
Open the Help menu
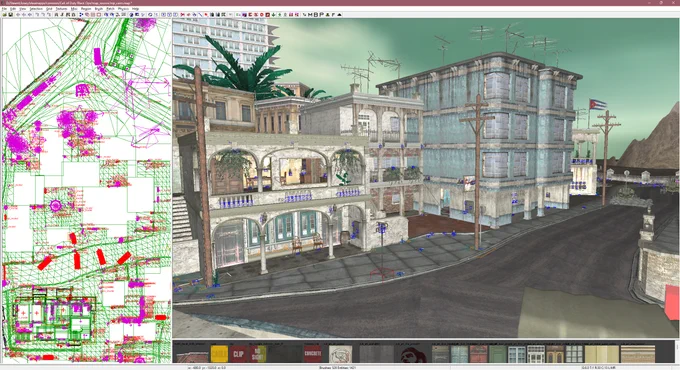[x=135, y=9]
